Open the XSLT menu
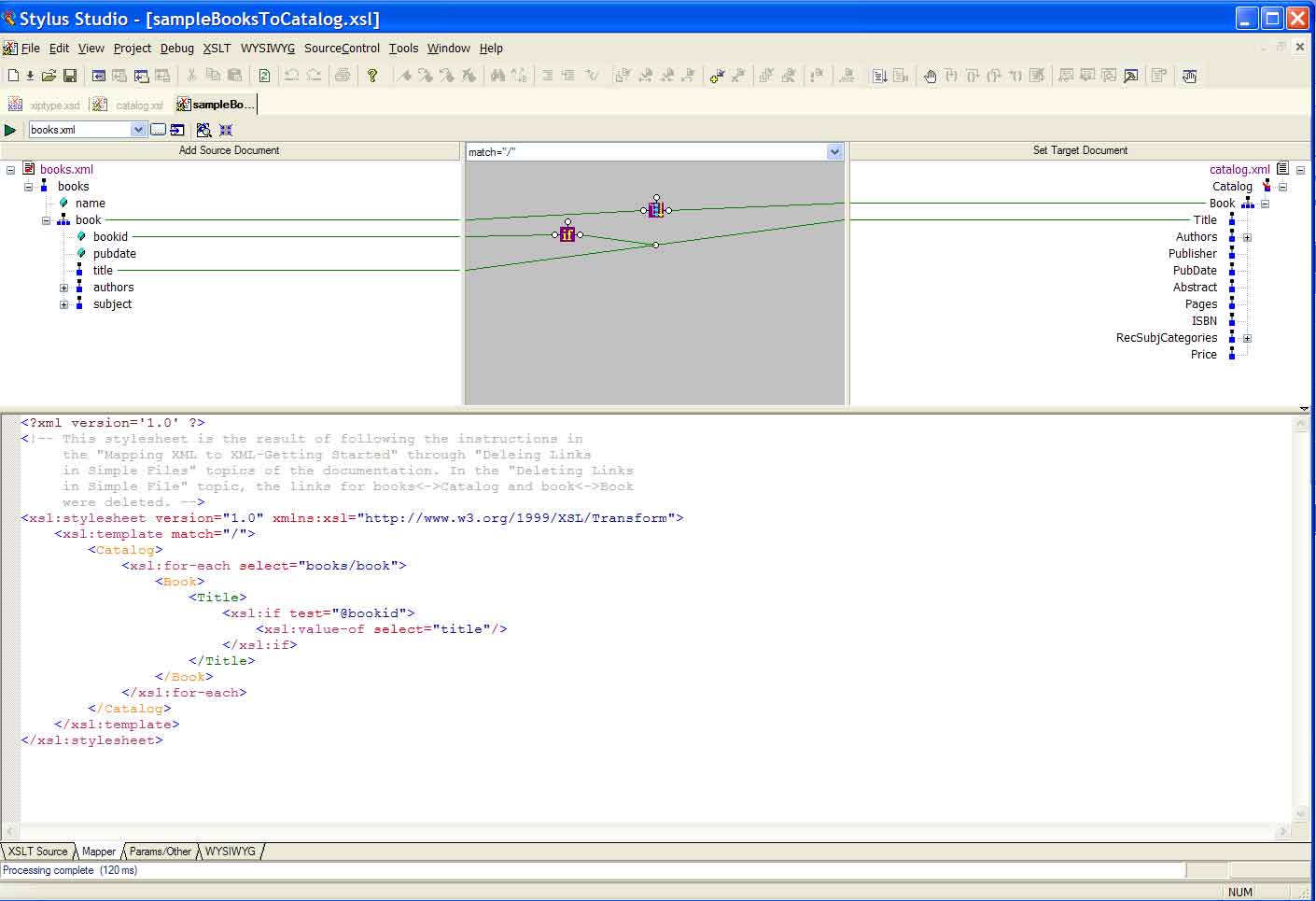This screenshot has width=1316, height=901. point(217,49)
